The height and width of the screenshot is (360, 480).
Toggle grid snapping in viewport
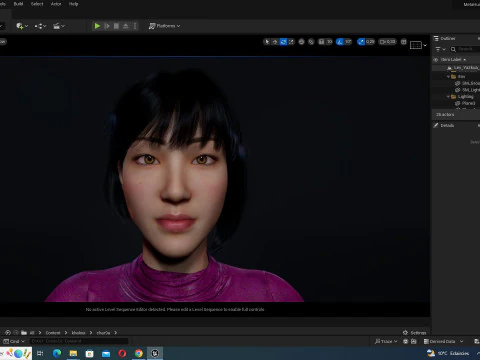click(x=321, y=42)
